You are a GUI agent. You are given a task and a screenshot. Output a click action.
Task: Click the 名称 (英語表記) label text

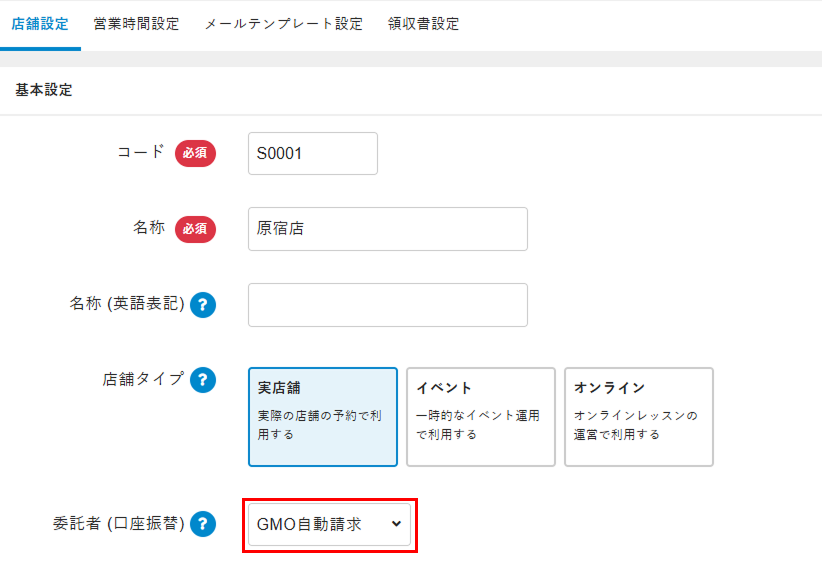click(x=120, y=304)
